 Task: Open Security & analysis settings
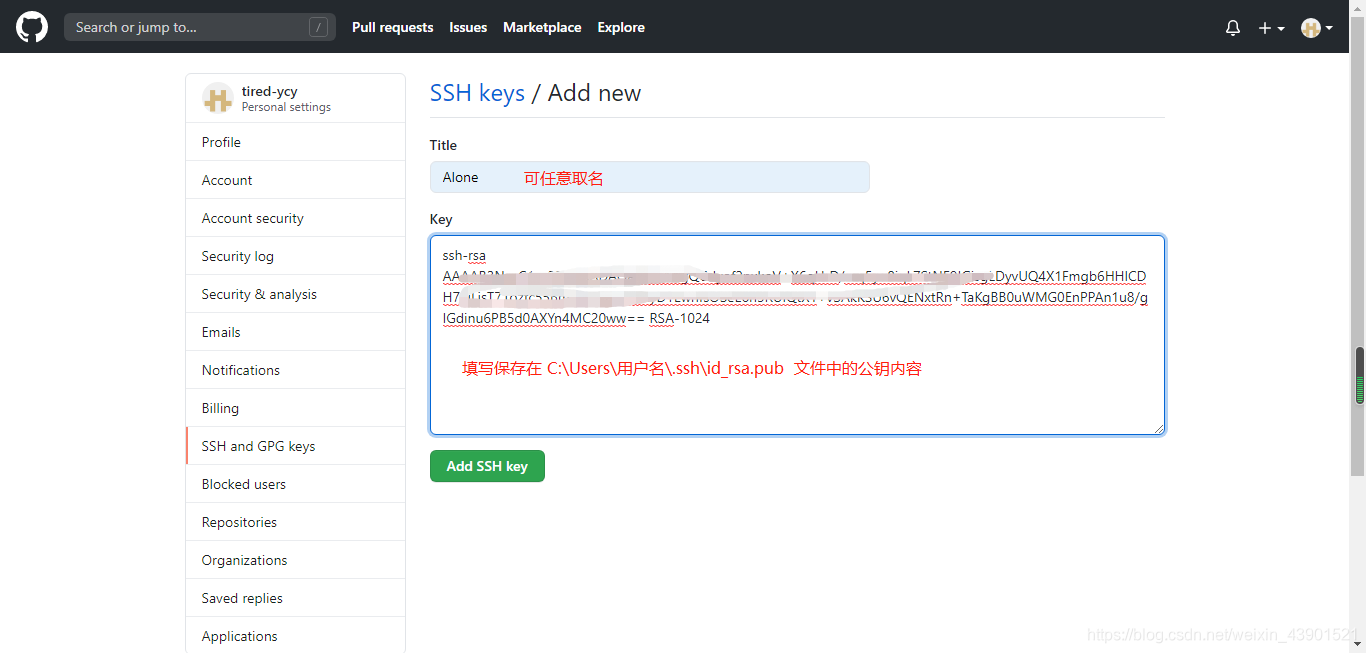click(296, 294)
